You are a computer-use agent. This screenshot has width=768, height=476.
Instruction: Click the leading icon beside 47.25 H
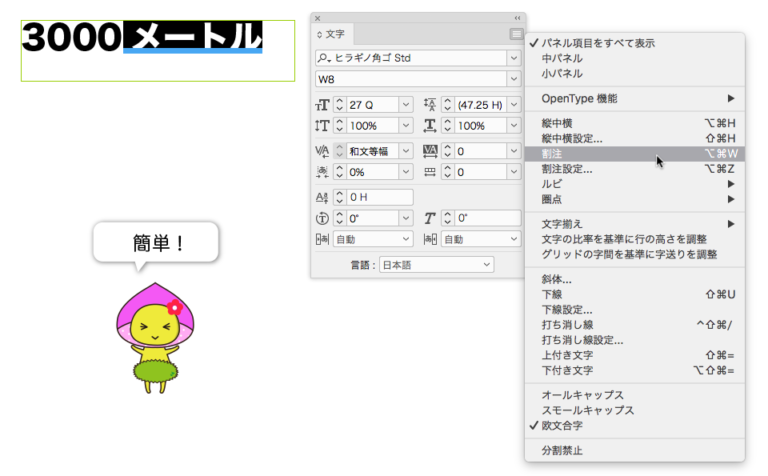point(430,104)
